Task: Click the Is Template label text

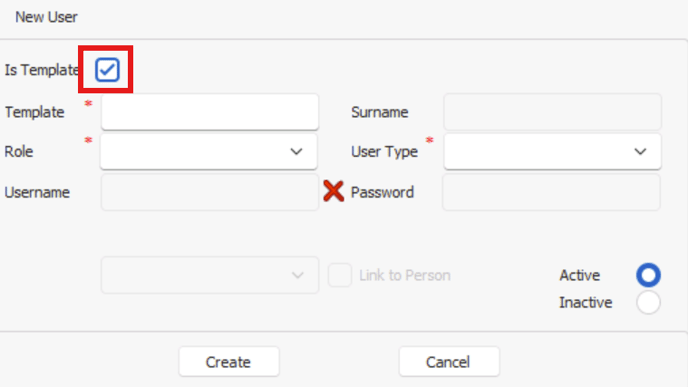Action: point(42,70)
